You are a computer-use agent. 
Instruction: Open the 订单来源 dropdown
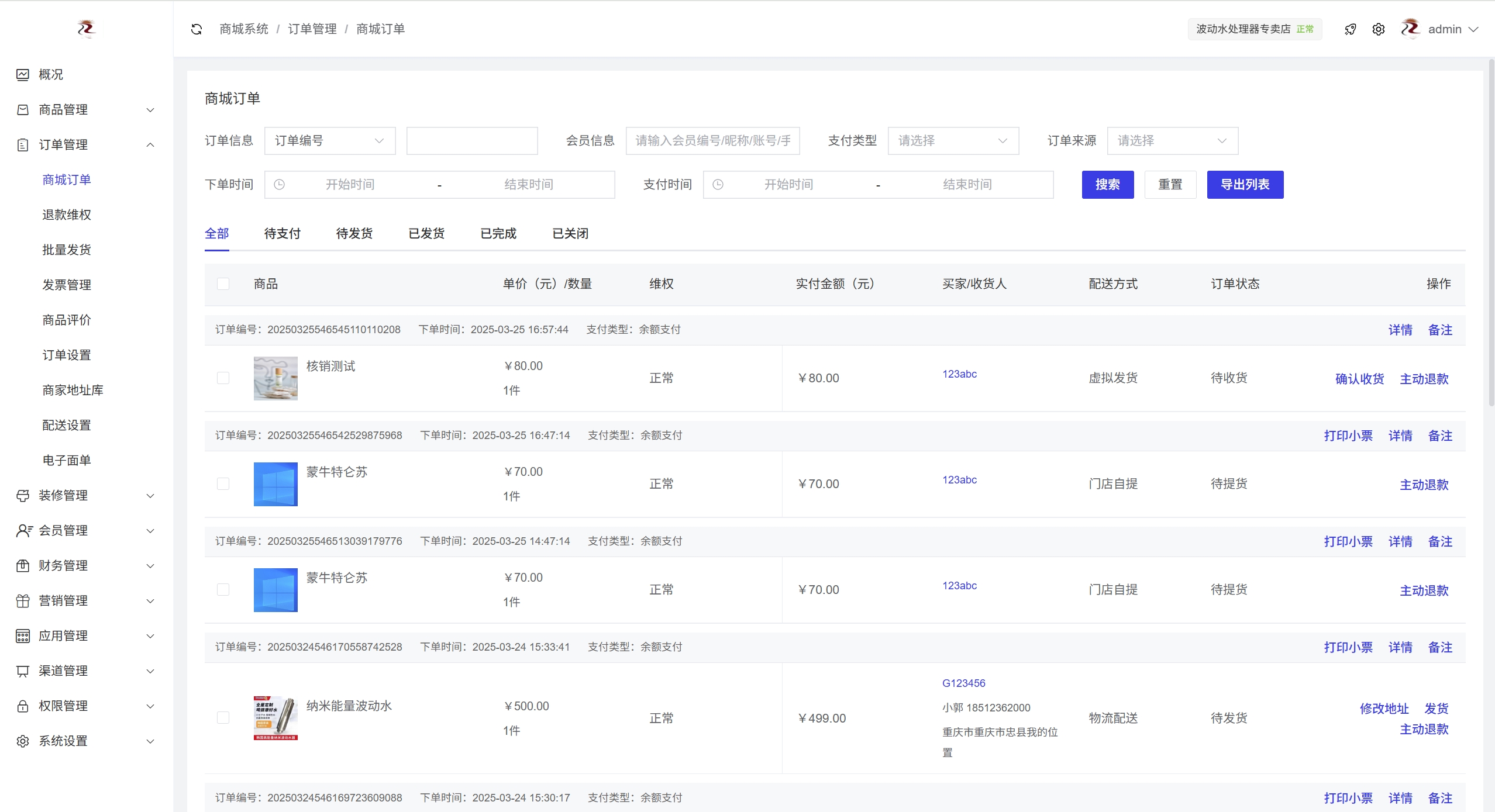[x=1173, y=141]
